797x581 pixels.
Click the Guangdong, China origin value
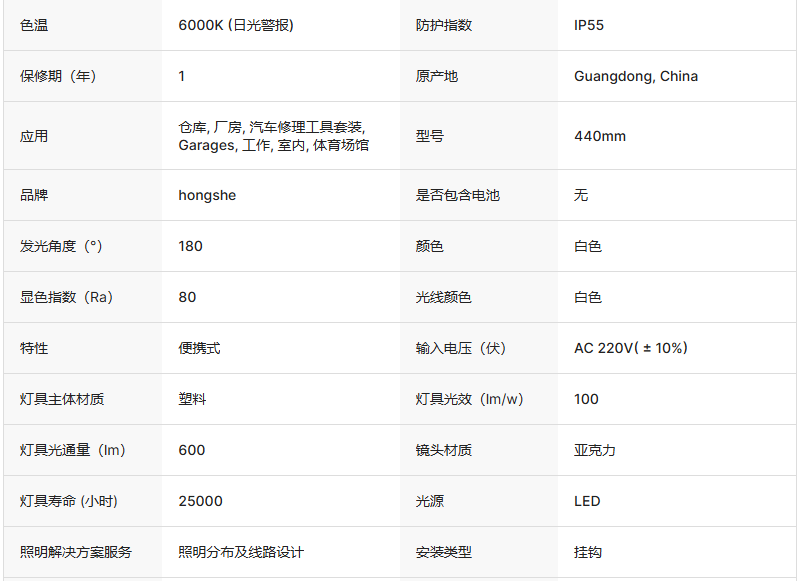point(636,76)
